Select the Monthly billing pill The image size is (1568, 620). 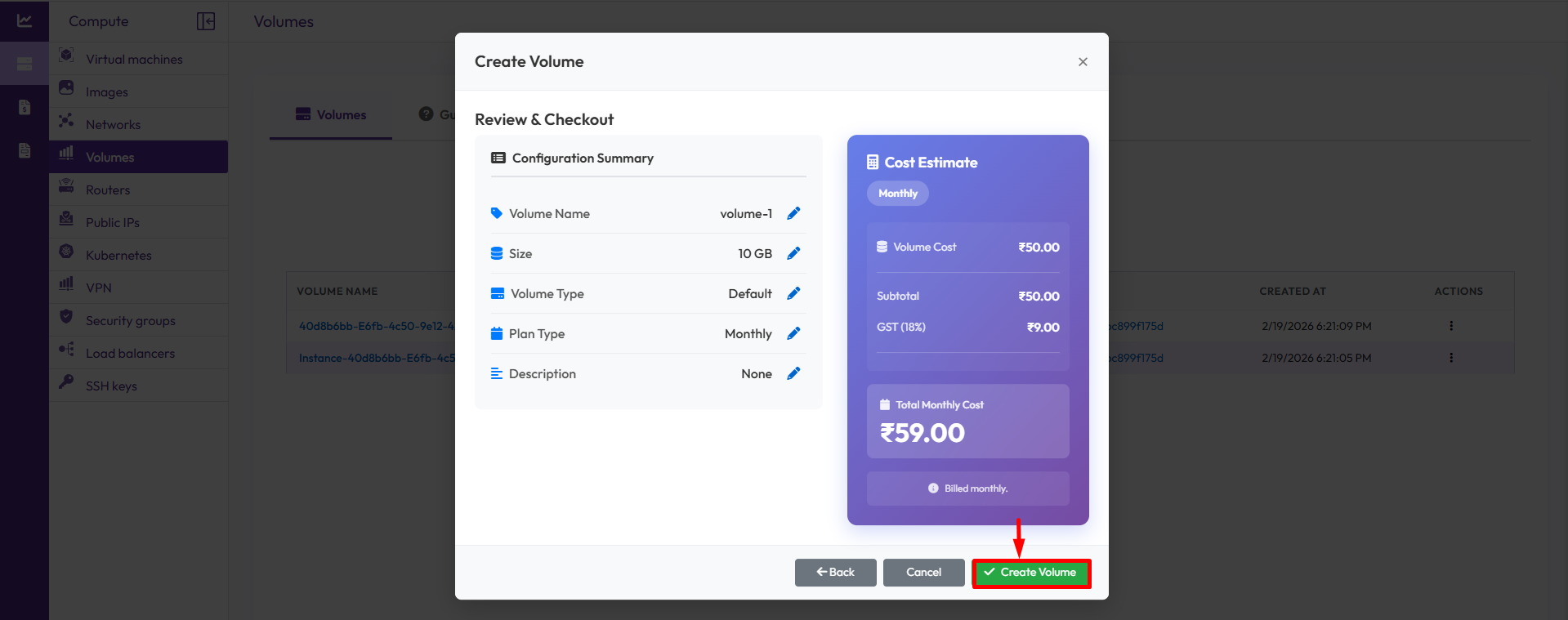(x=897, y=194)
